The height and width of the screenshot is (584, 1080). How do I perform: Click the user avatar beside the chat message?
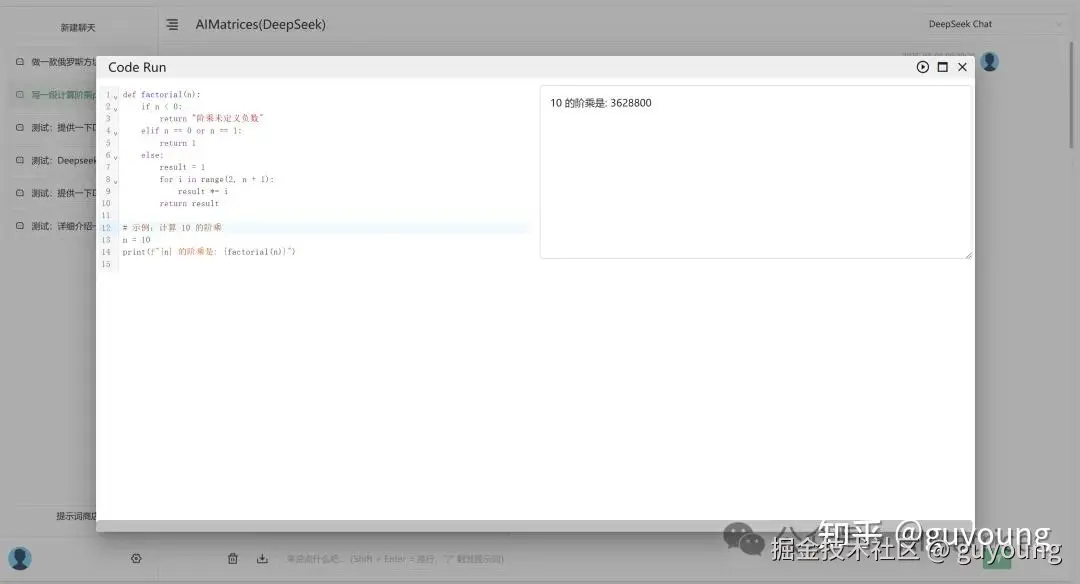990,62
